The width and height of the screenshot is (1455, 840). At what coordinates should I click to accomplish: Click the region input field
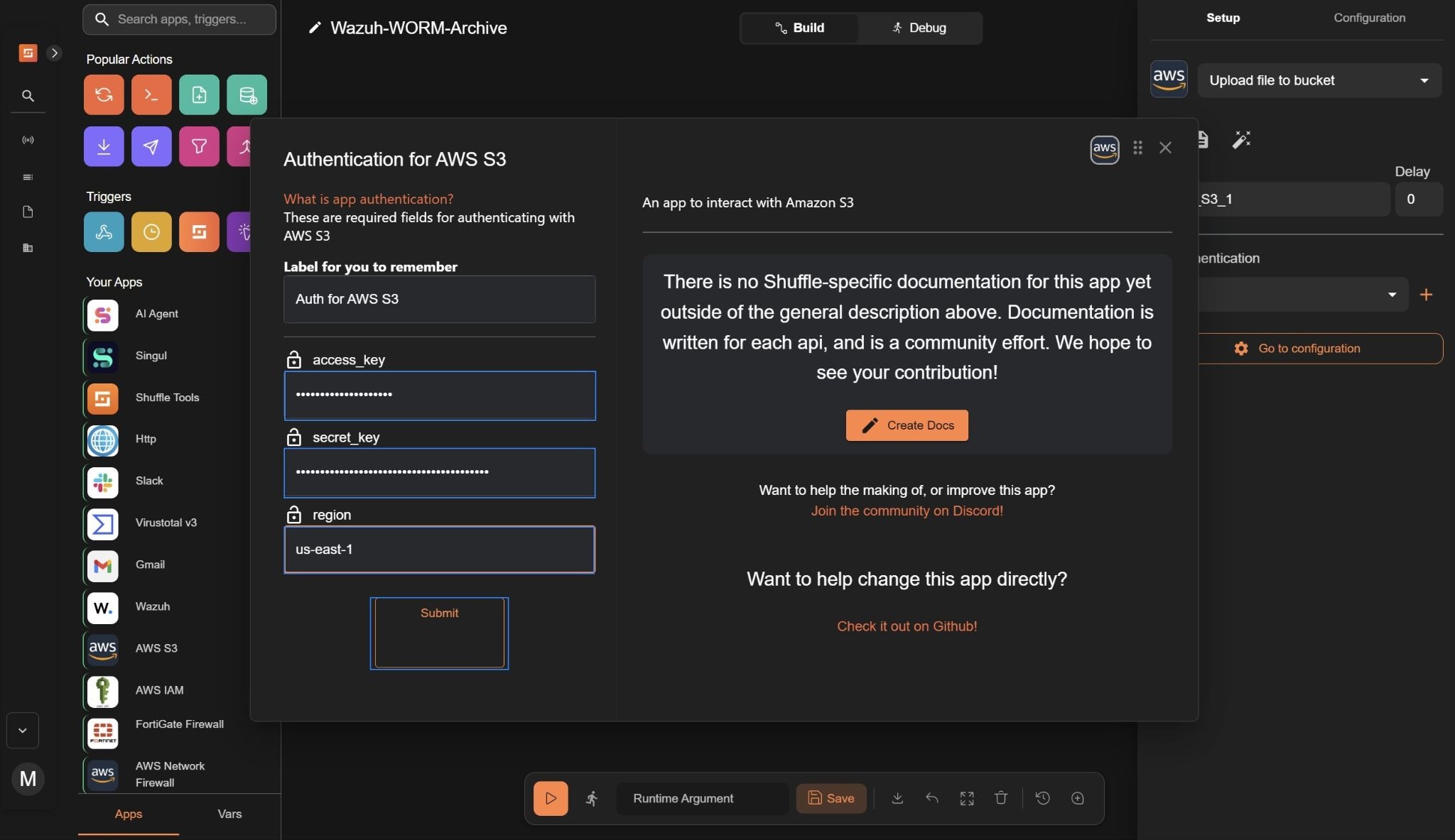point(439,550)
